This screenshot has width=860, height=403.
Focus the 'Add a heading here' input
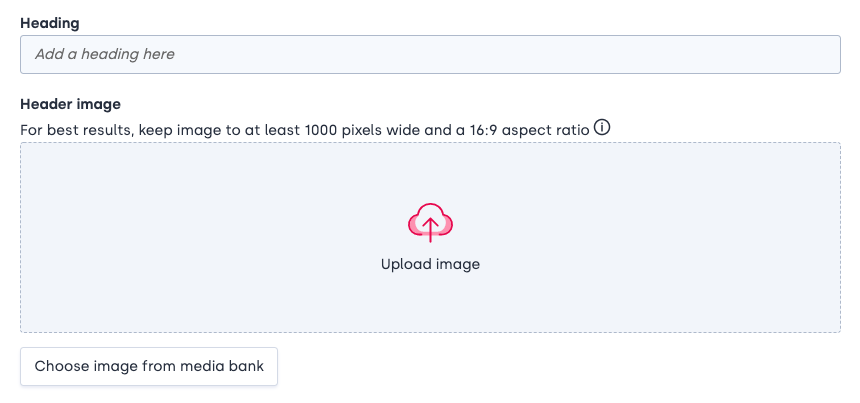(431, 54)
